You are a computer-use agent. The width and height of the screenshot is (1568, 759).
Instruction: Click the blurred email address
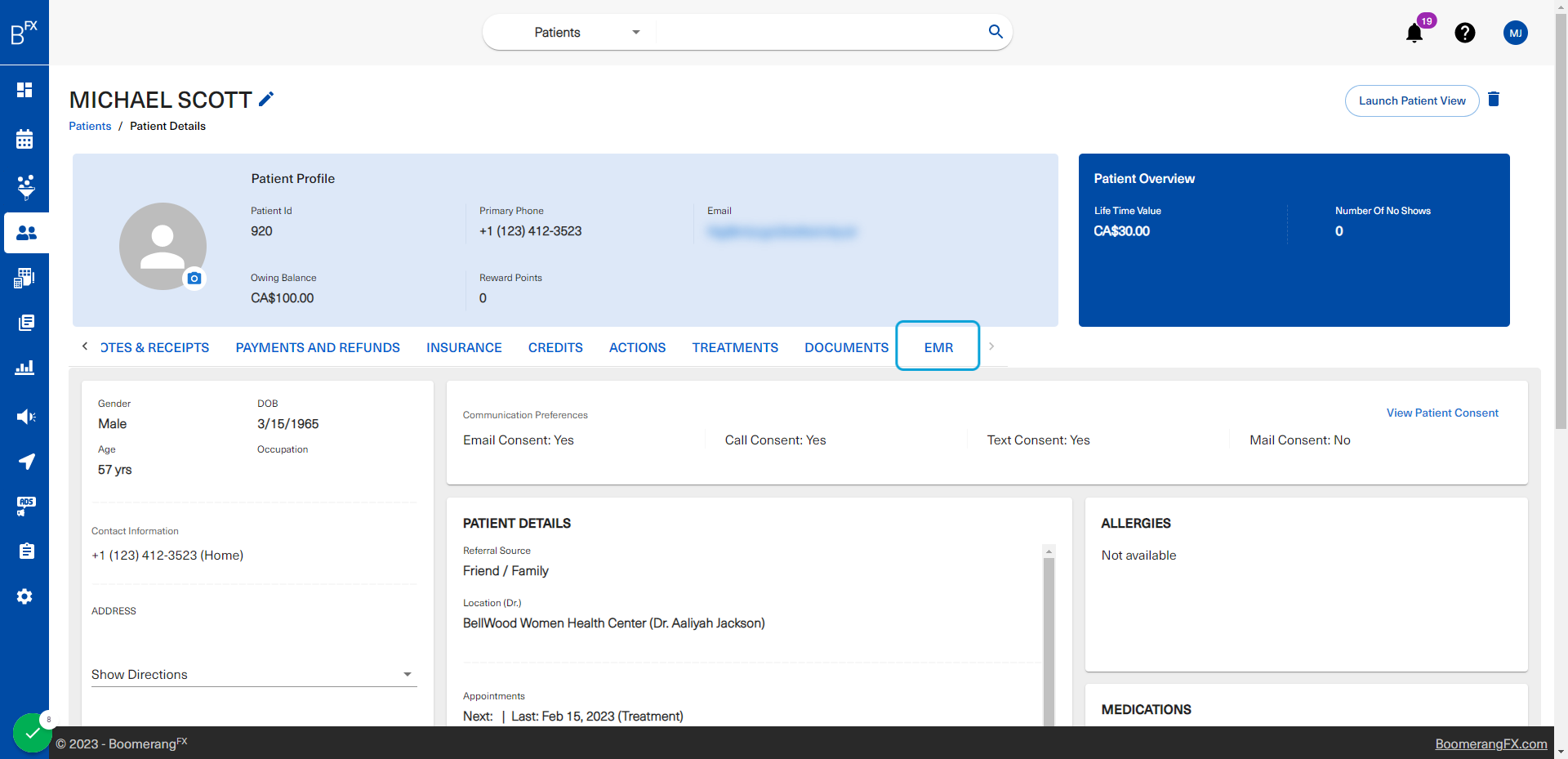pyautogui.click(x=782, y=232)
